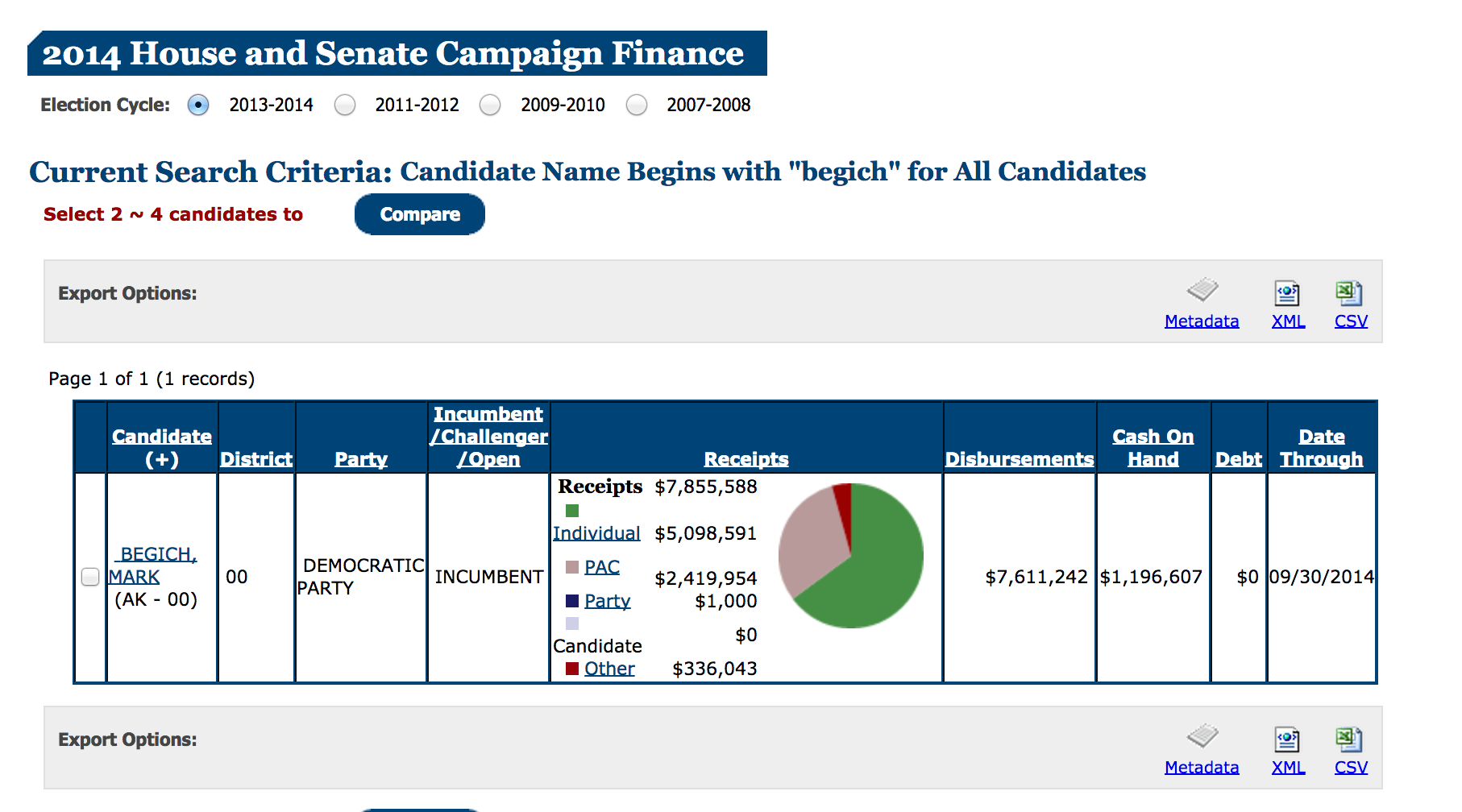Click the bottom XML export icon

pos(1287,739)
